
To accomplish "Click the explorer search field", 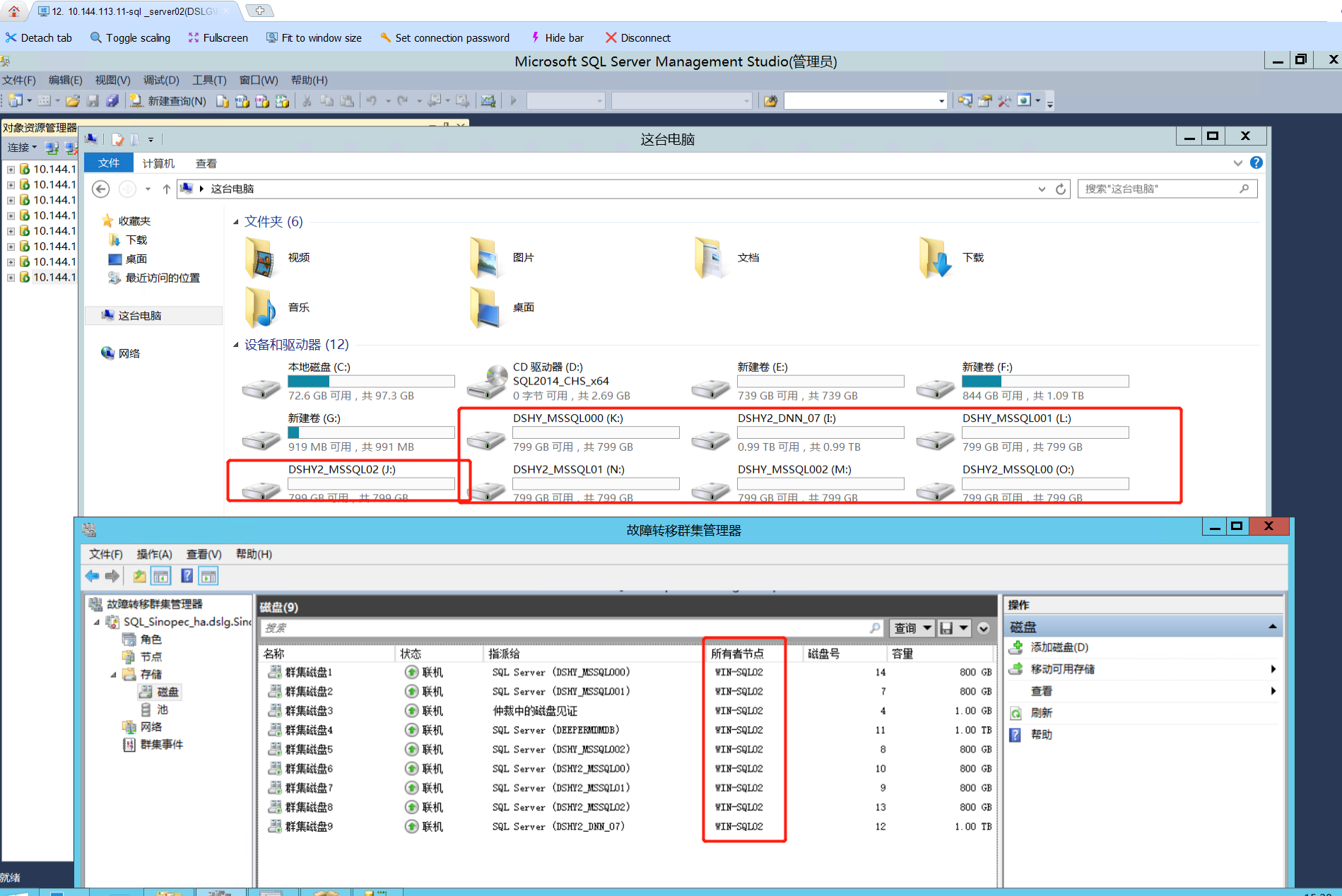I will click(1167, 189).
